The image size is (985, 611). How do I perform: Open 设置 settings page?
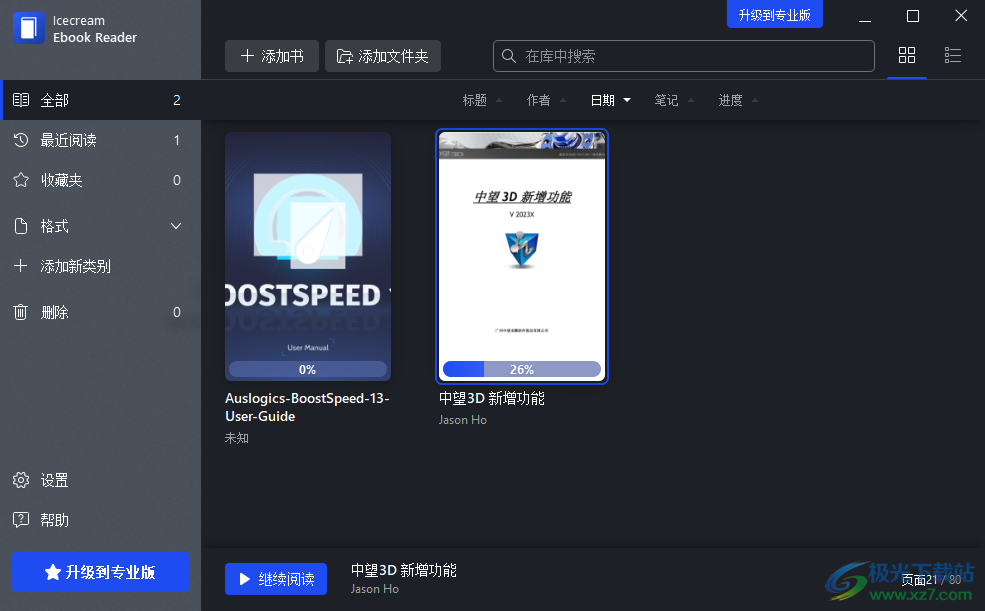click(x=101, y=480)
